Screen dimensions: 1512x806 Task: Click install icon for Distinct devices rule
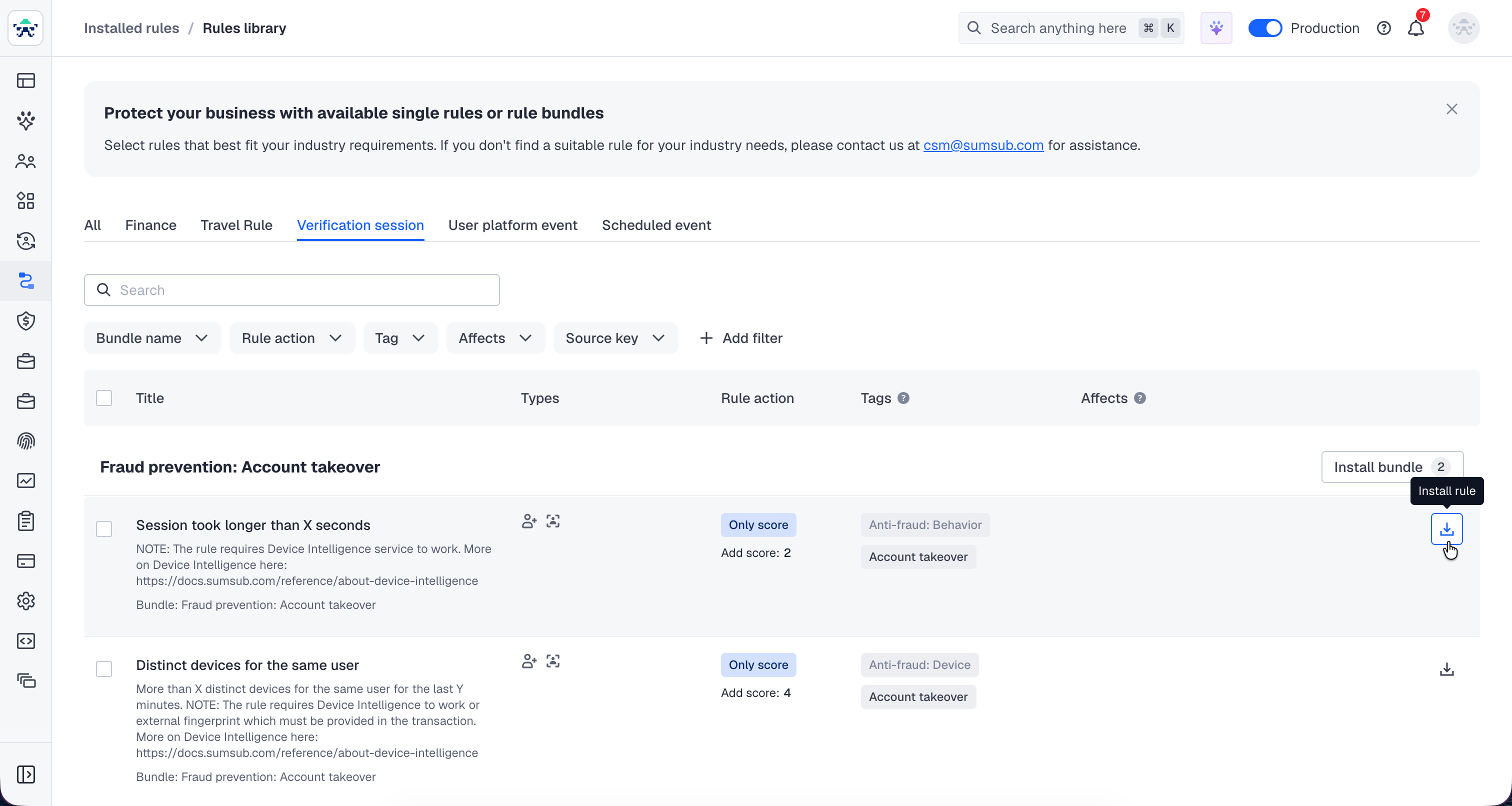(1446, 669)
